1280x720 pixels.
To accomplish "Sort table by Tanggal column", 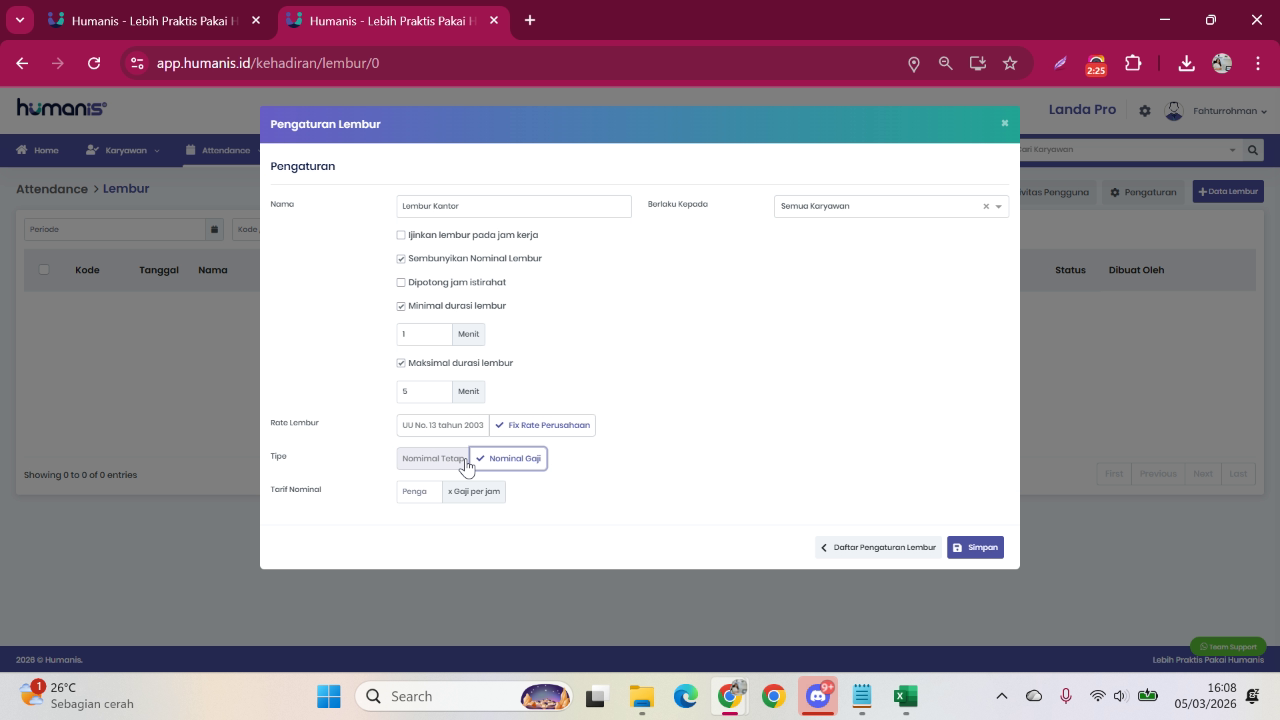I will click(159, 270).
